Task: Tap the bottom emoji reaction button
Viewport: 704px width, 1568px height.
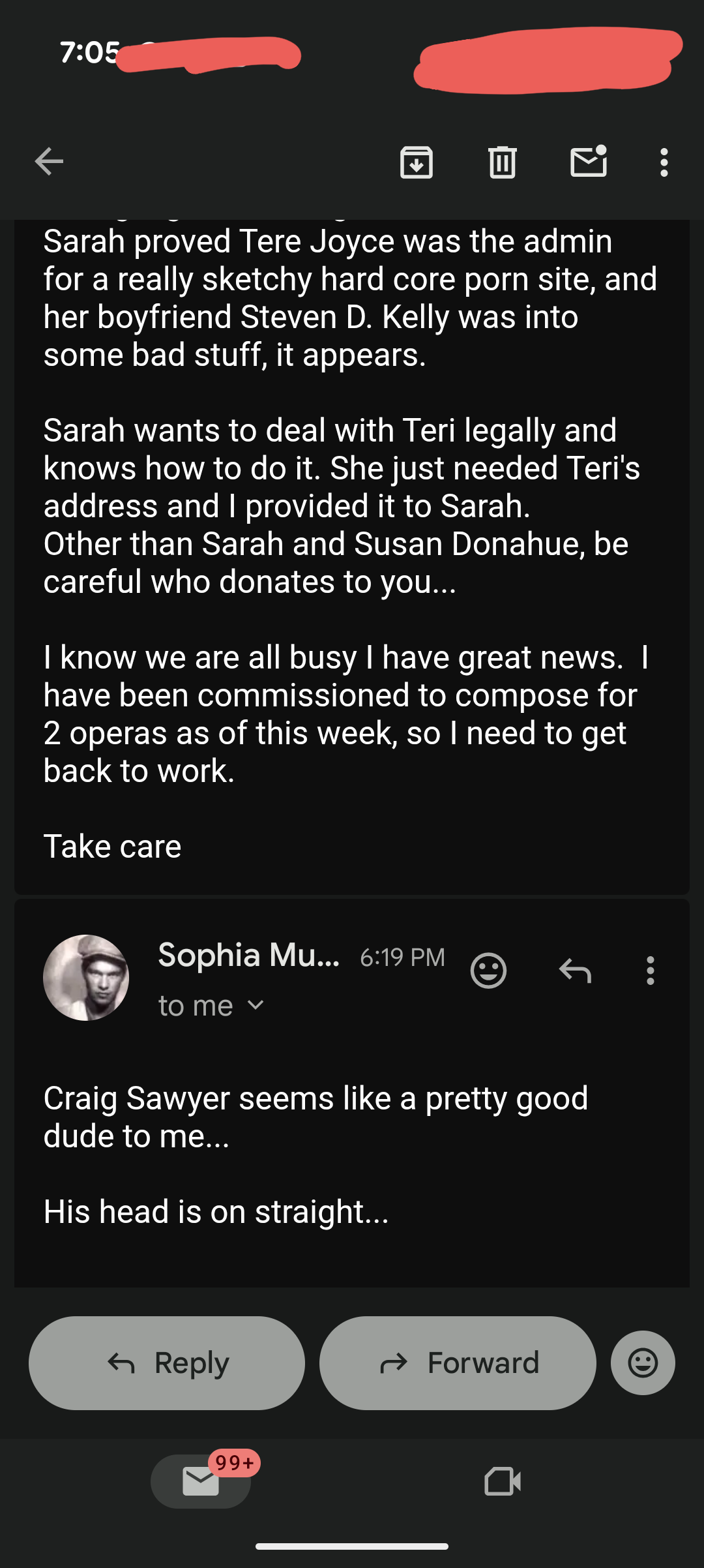Action: (643, 1363)
